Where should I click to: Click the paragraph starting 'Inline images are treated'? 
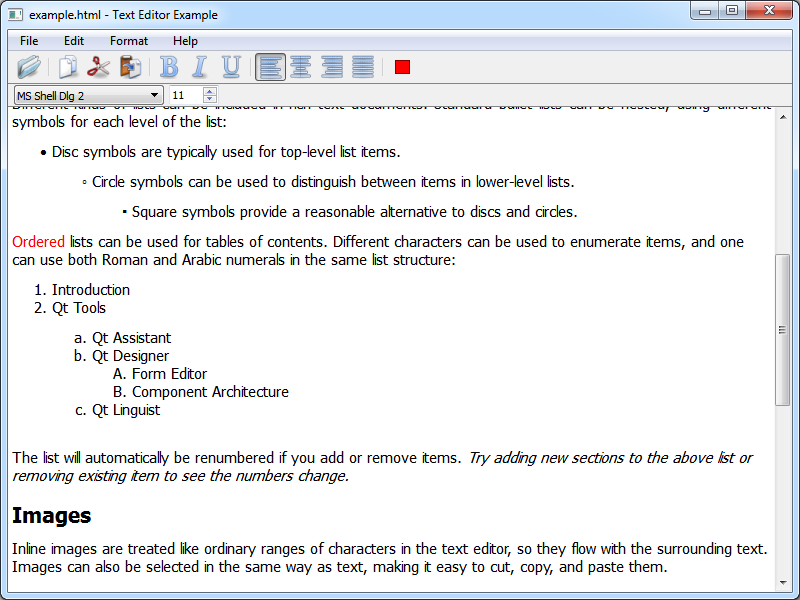pos(390,558)
